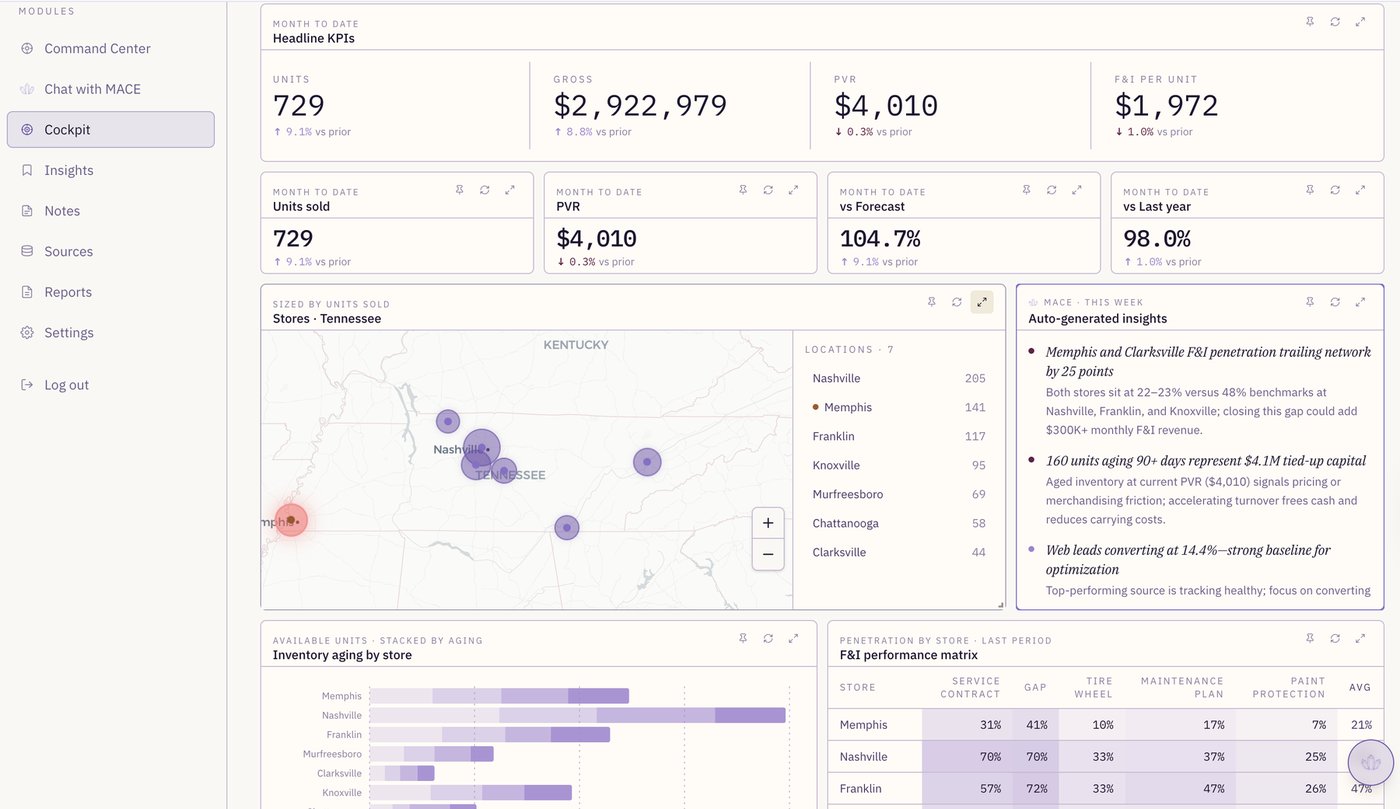This screenshot has height=809, width=1400.
Task: Go to Insights in sidebar
Action: (110, 170)
